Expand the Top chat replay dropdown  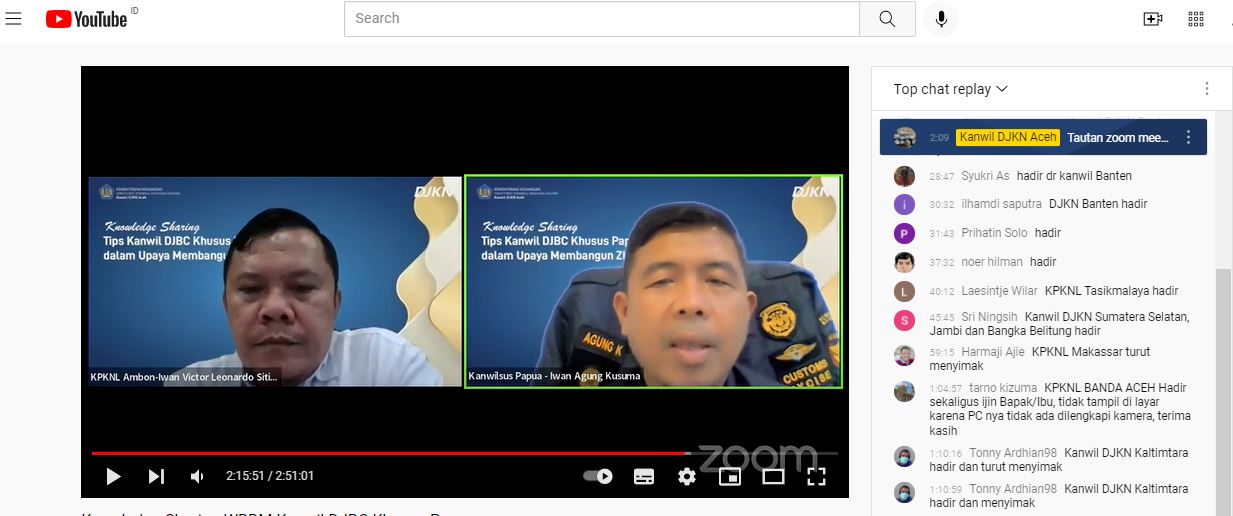[950, 89]
